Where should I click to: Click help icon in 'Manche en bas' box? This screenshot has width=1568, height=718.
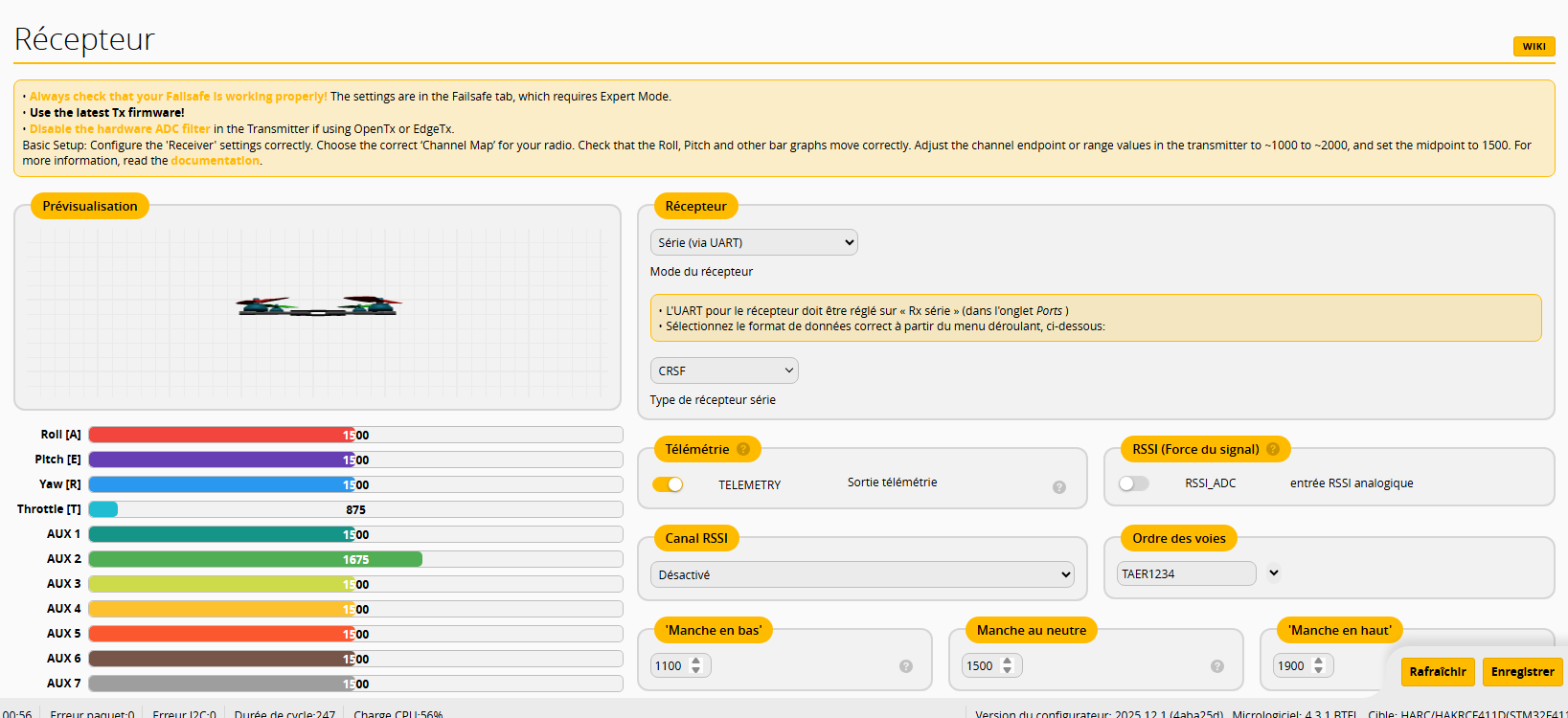[906, 666]
